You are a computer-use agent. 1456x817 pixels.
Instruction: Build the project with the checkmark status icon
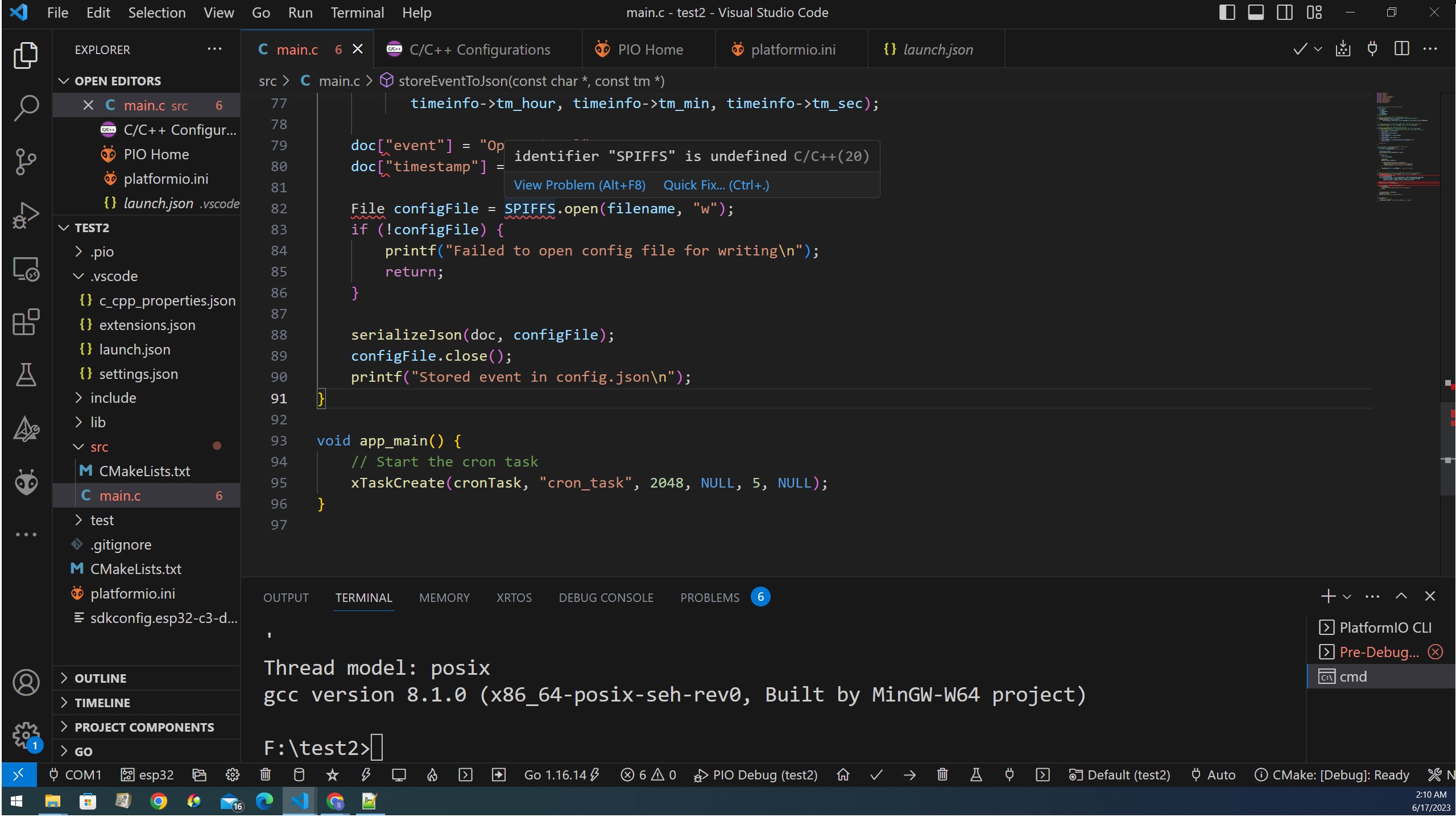pyautogui.click(x=875, y=775)
